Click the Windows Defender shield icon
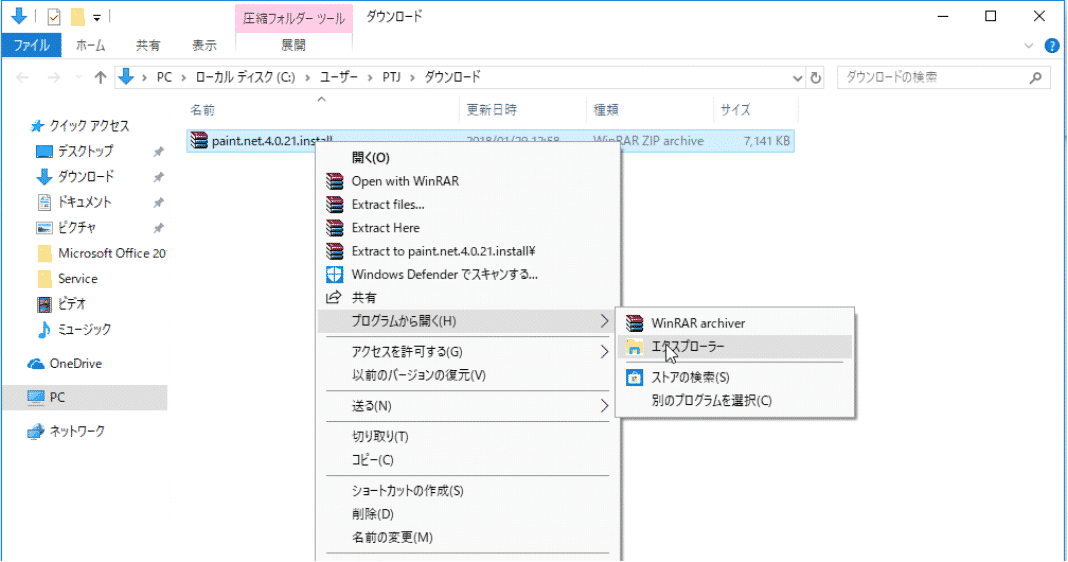The image size is (1068, 562). pyautogui.click(x=334, y=275)
